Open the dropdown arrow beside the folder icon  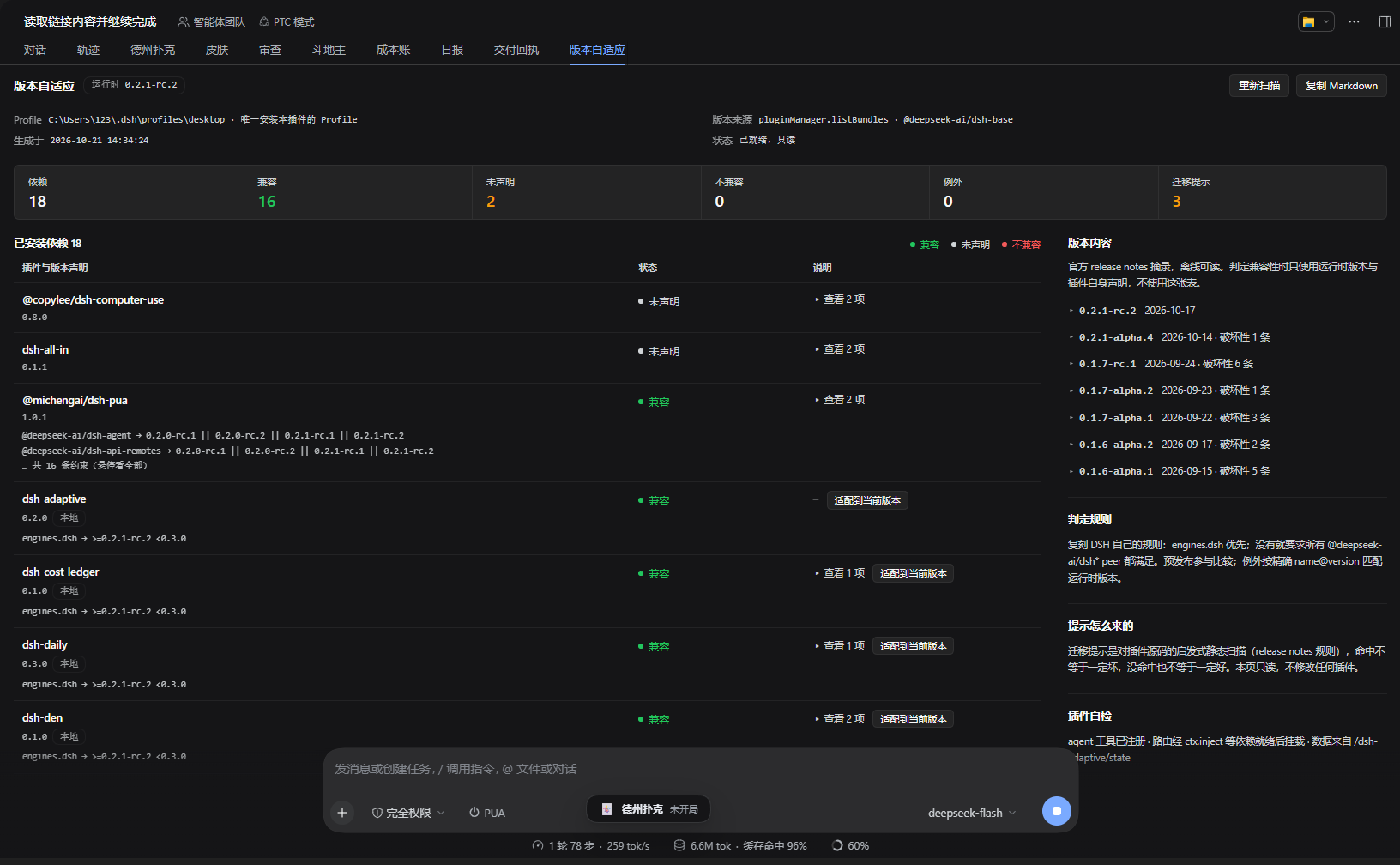pos(1326,22)
